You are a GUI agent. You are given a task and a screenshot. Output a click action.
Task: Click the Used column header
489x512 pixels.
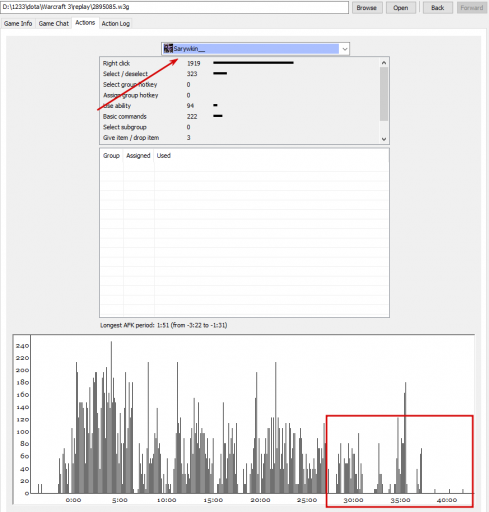(164, 156)
